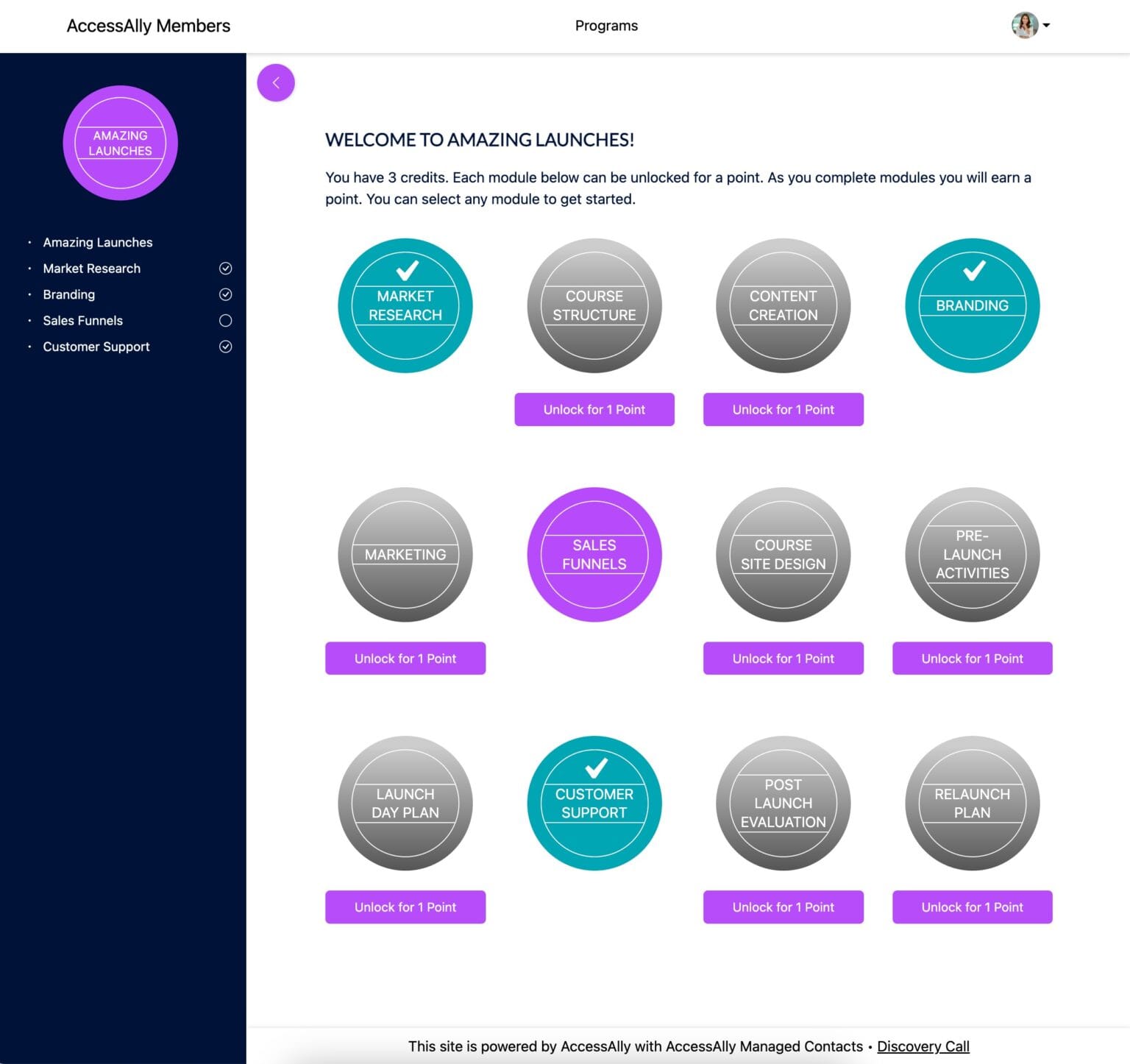Toggle the Market Research completion checkmark
The image size is (1130, 1064).
227,268
